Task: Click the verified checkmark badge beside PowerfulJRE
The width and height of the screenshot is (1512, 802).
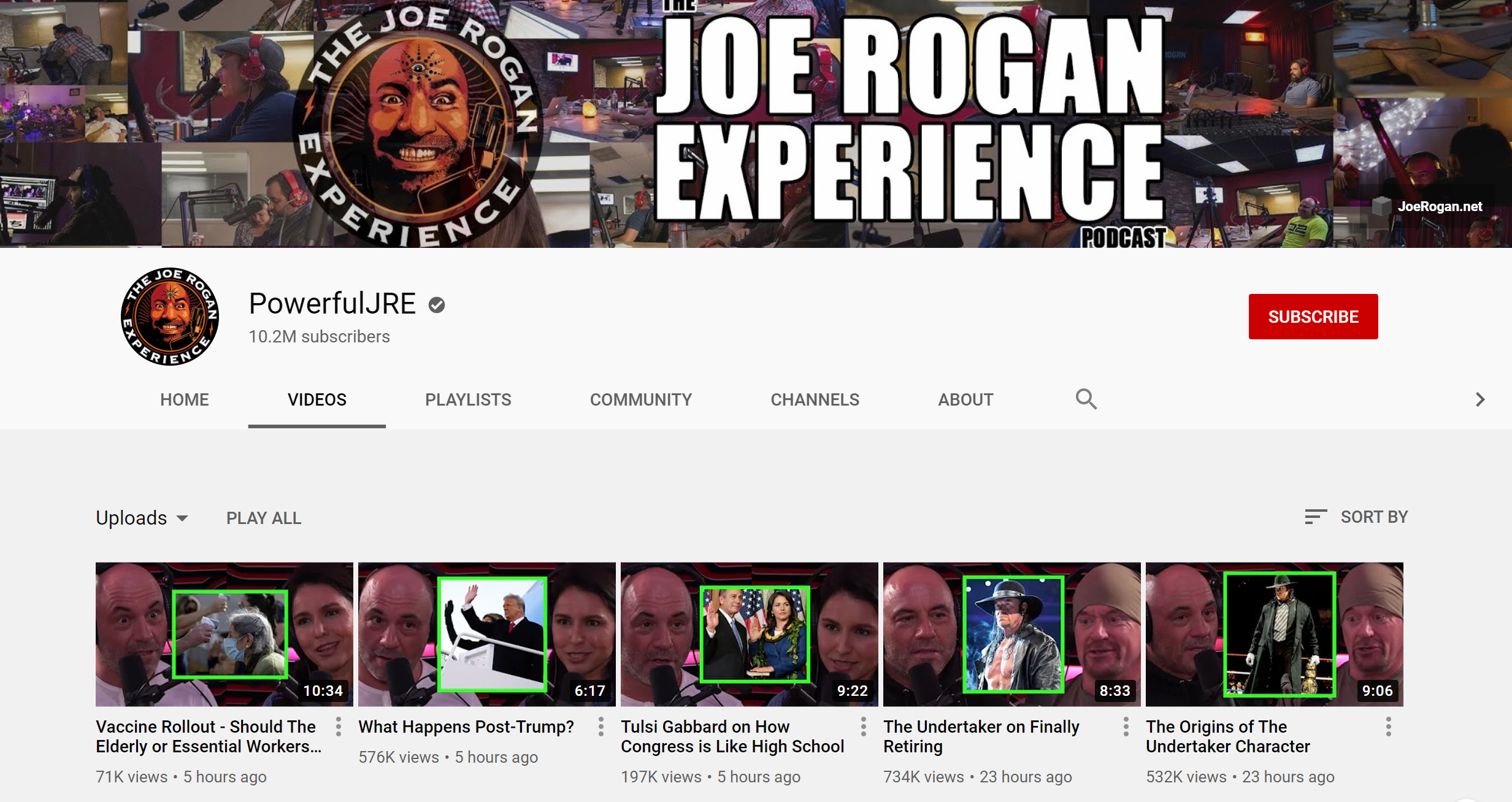Action: click(437, 304)
